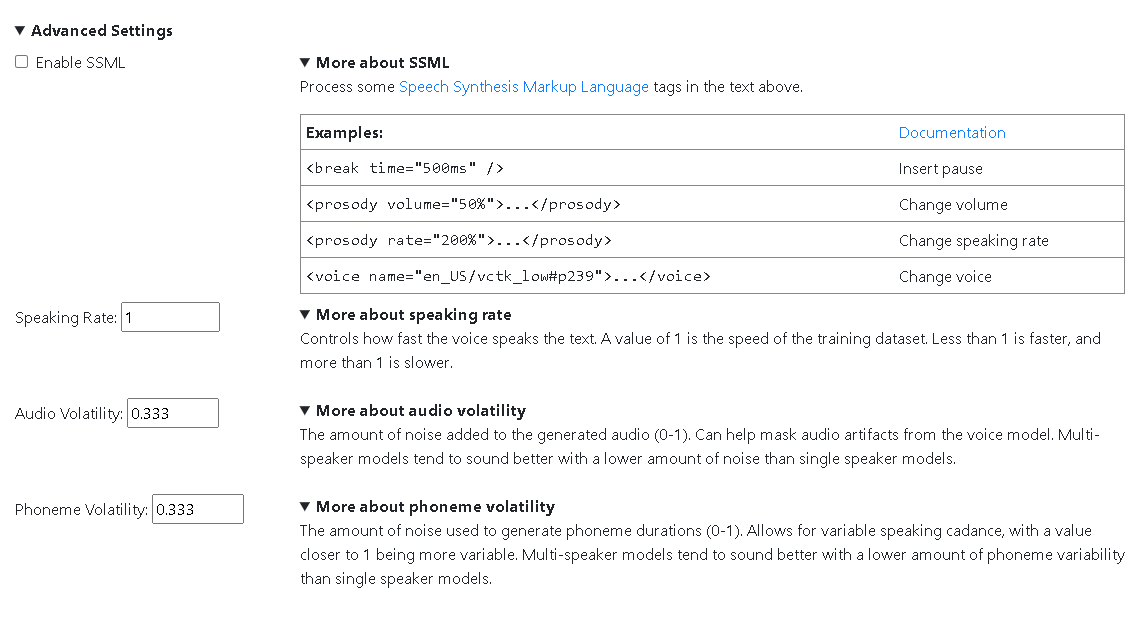This screenshot has width=1146, height=625.
Task: Click the Enable SSML label text
Action: pos(80,63)
